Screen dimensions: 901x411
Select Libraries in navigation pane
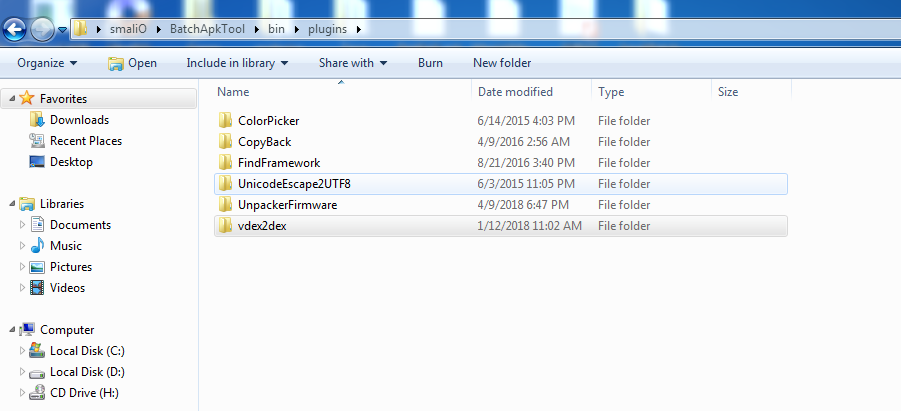[62, 204]
